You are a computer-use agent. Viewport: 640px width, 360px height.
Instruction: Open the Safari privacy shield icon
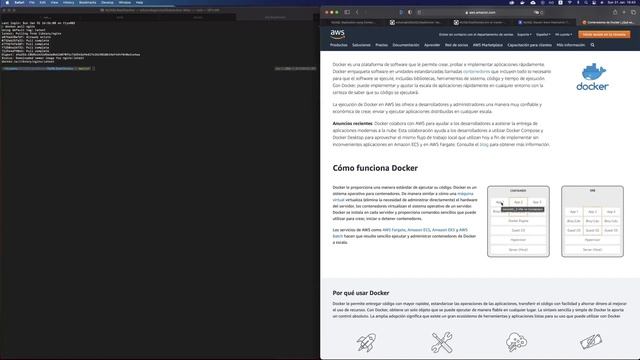tap(410, 12)
